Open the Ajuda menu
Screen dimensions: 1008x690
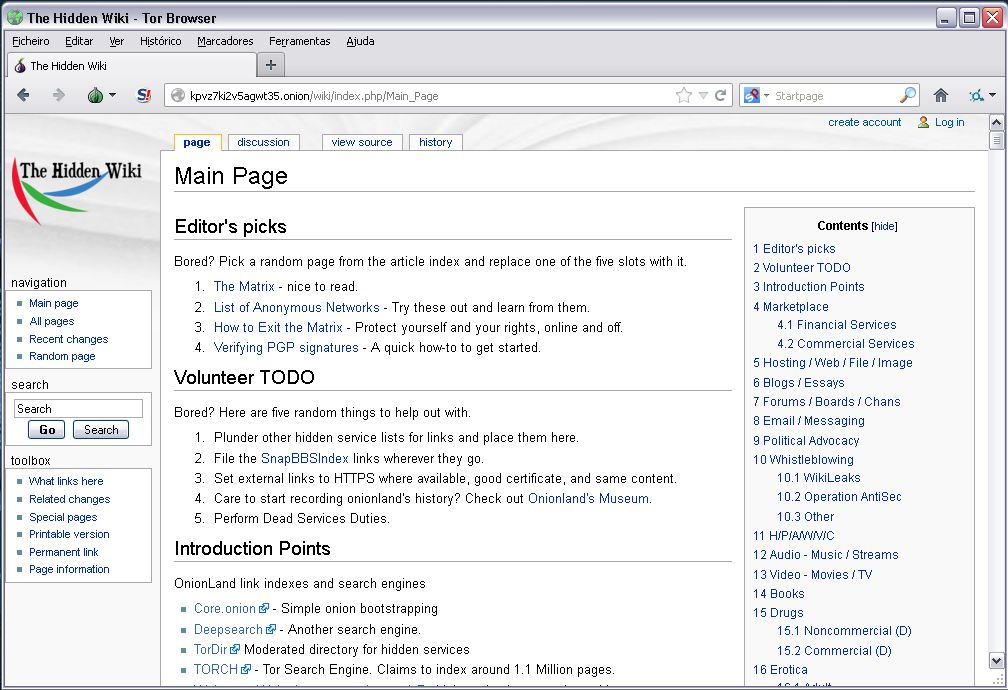pos(360,41)
